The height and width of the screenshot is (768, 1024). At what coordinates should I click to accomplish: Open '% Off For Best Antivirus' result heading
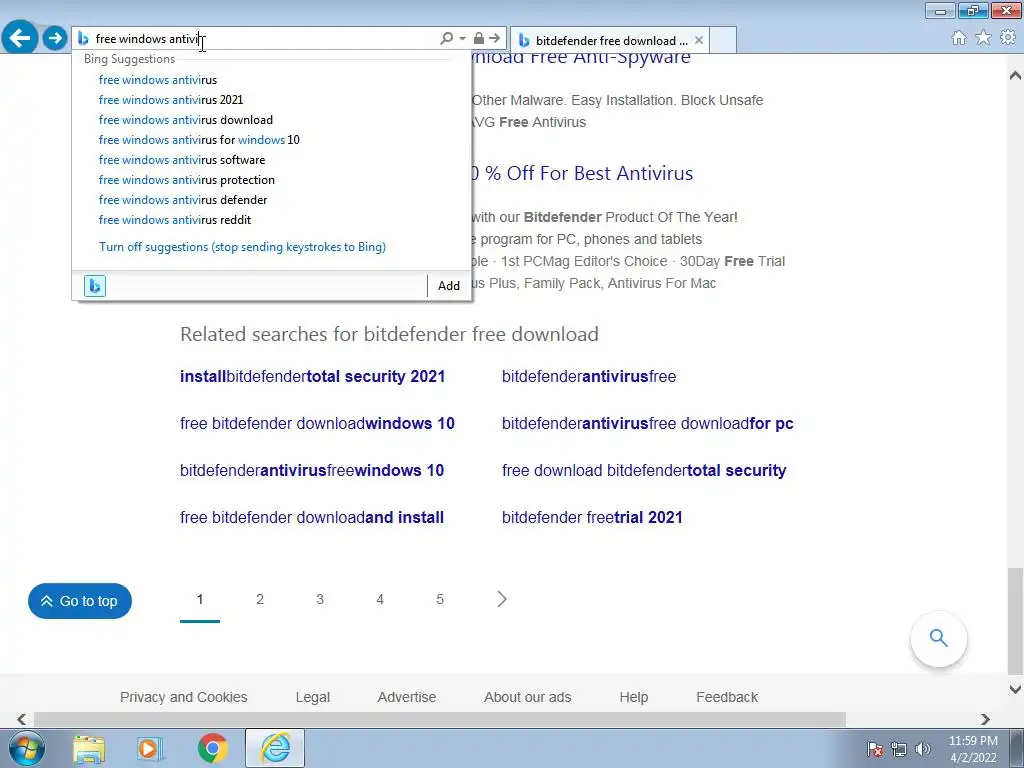(x=581, y=173)
